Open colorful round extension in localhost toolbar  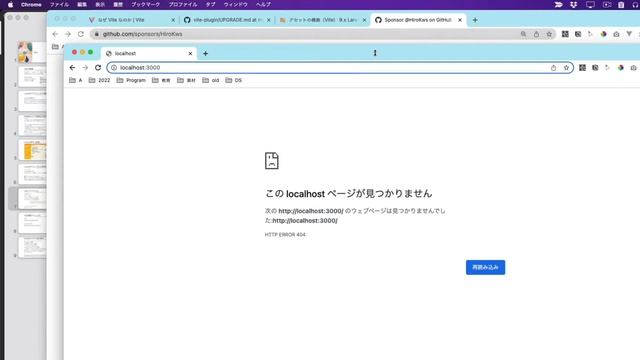pyautogui.click(x=620, y=68)
